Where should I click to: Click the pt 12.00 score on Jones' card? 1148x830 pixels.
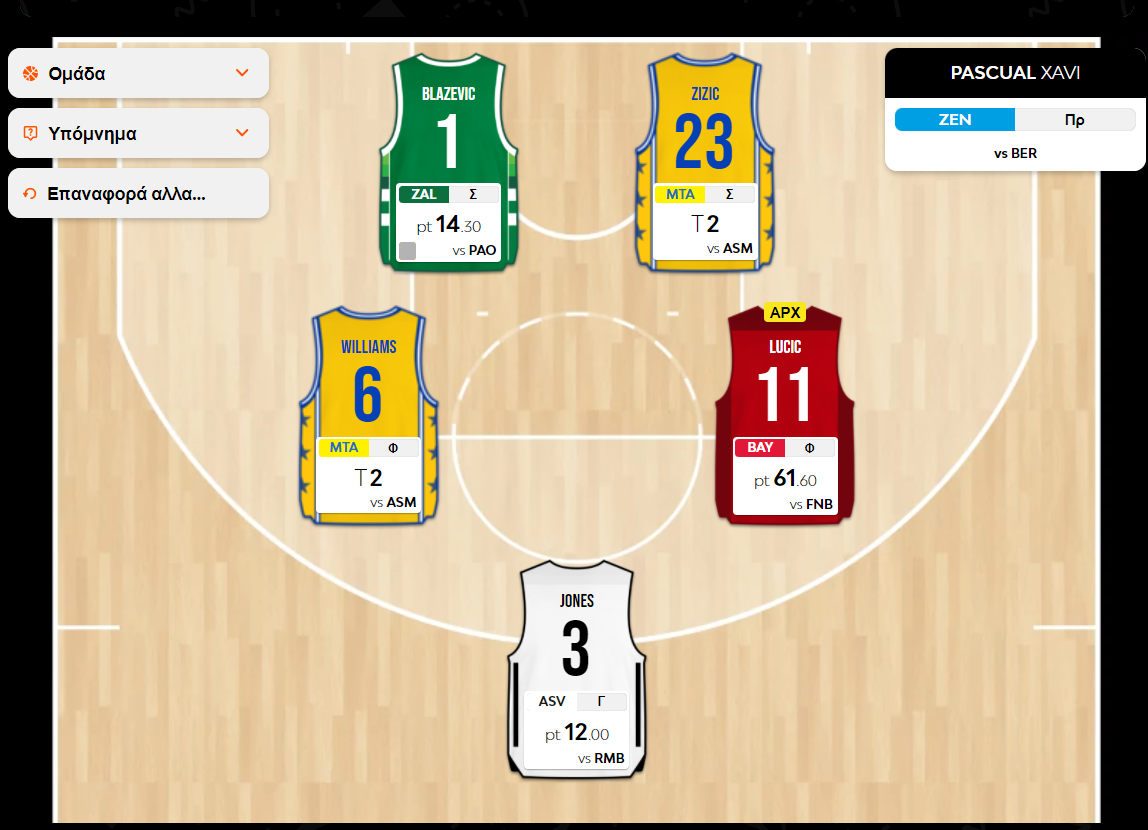576,734
